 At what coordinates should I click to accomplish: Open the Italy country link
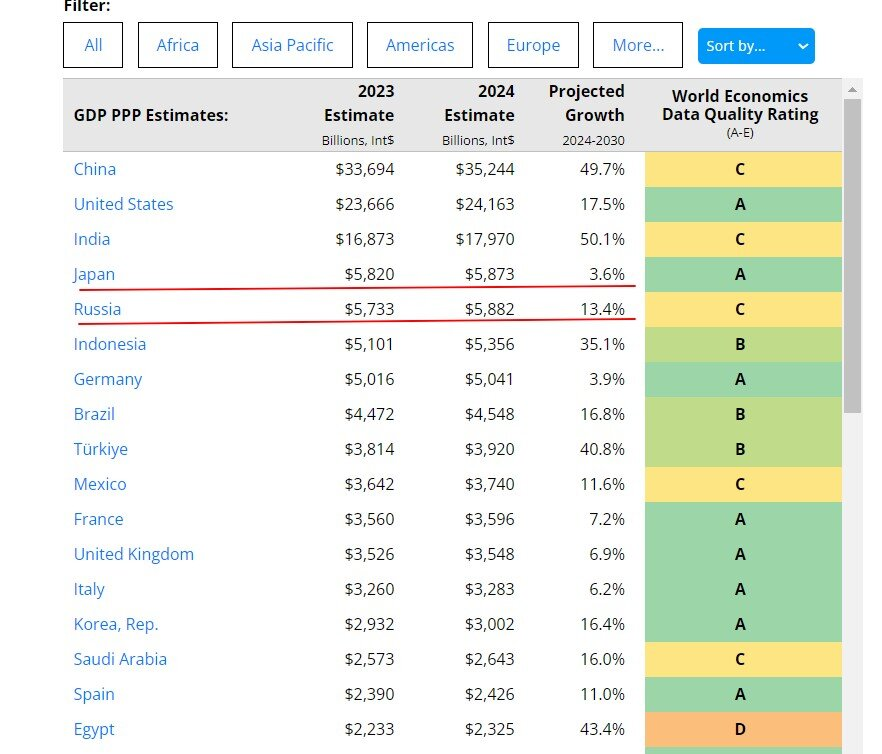[x=89, y=590]
